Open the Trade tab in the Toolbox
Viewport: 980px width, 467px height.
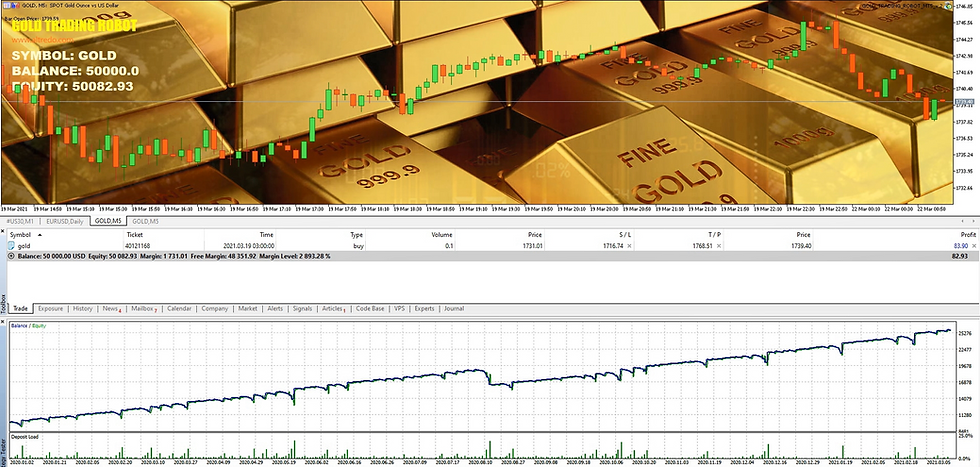[20, 309]
